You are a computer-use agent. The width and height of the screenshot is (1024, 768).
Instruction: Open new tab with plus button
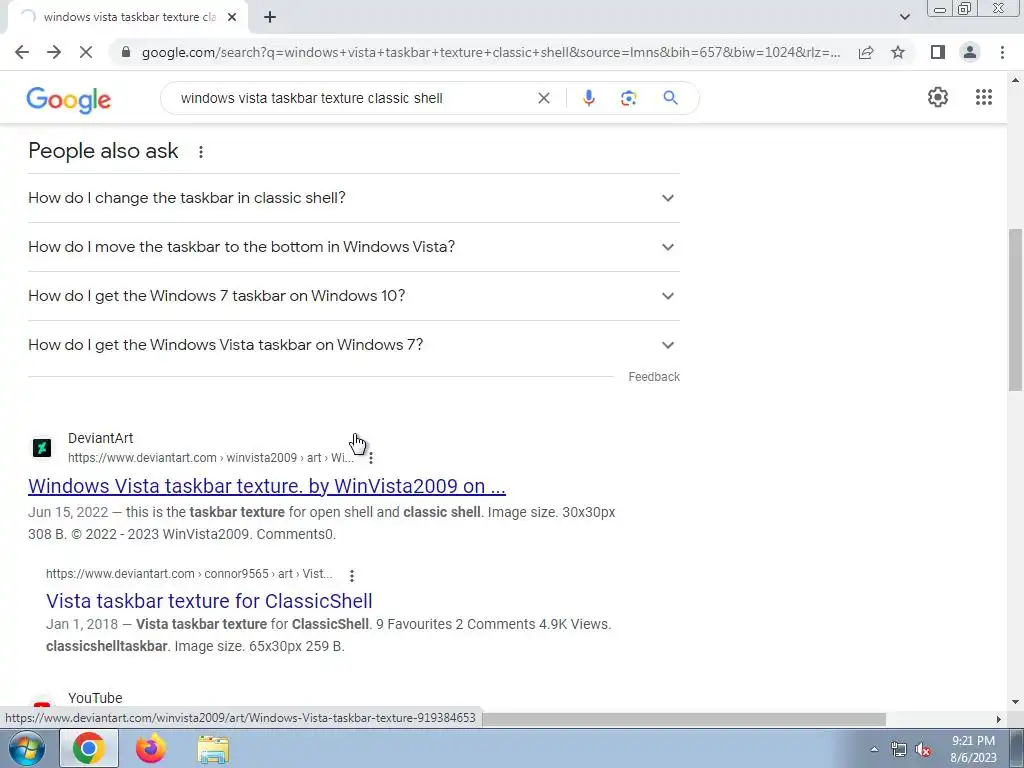coord(270,17)
